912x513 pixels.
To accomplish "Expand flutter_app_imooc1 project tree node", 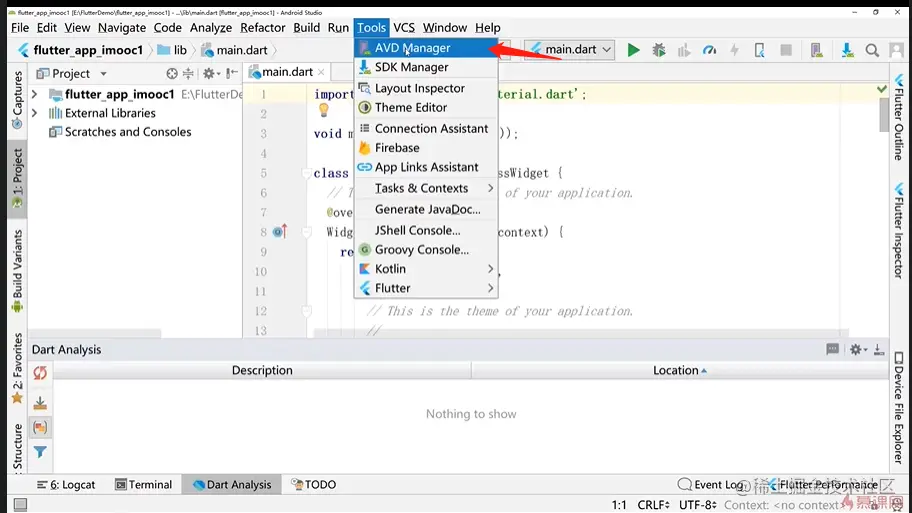I will point(34,94).
